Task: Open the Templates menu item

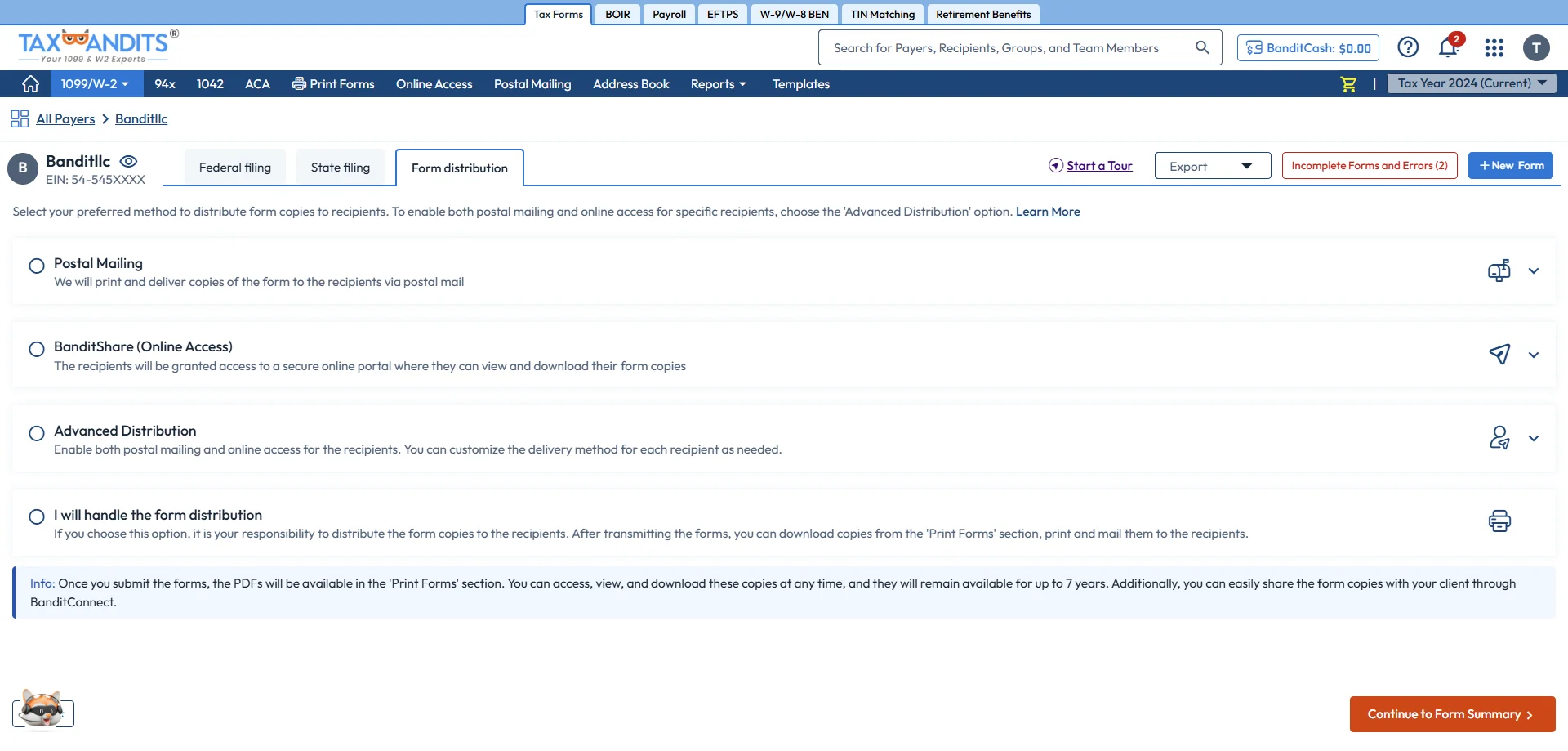Action: 801,84
